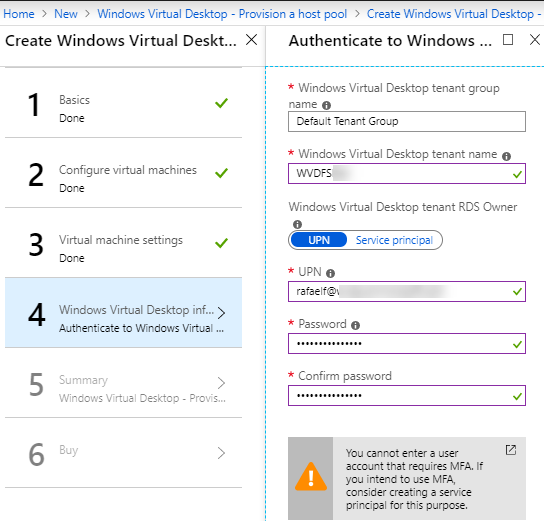Click the Password input field
Viewport: 544px width, 521px height.
pyautogui.click(x=407, y=343)
